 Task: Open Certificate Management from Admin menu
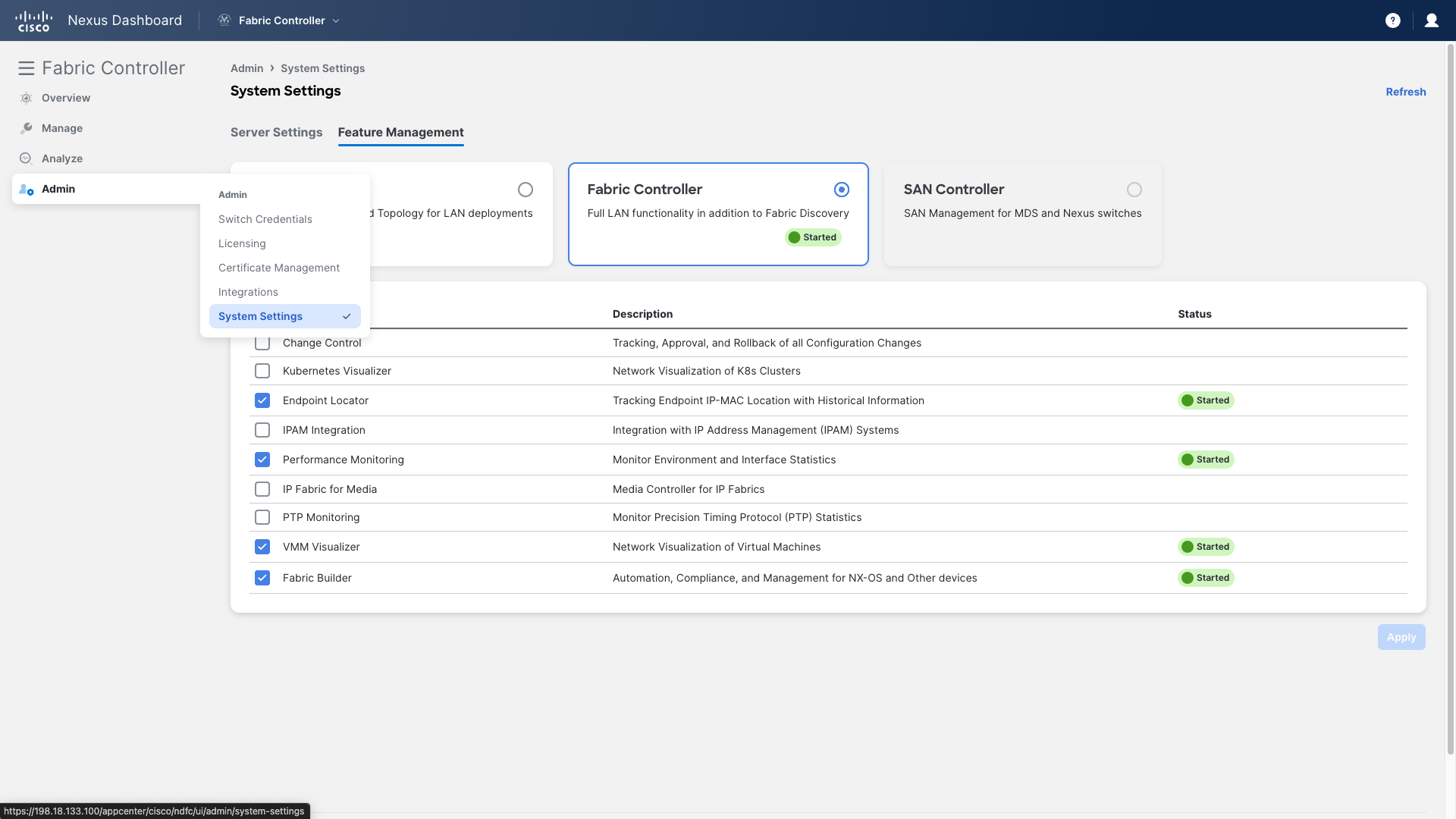(x=285, y=268)
